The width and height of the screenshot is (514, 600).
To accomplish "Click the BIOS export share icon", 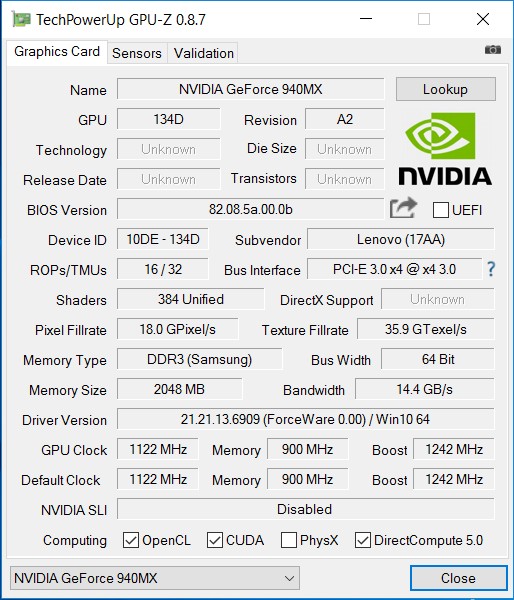I will 403,208.
